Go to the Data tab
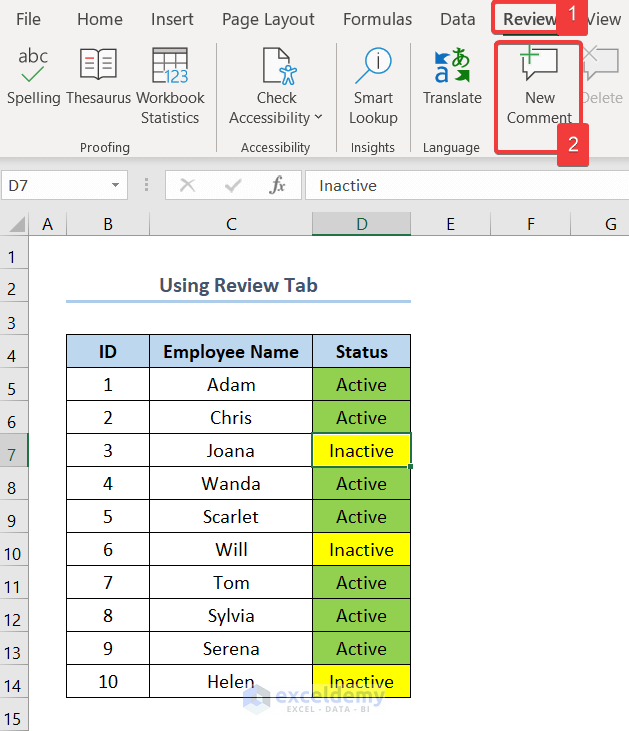The height and width of the screenshot is (731, 629). 458,19
